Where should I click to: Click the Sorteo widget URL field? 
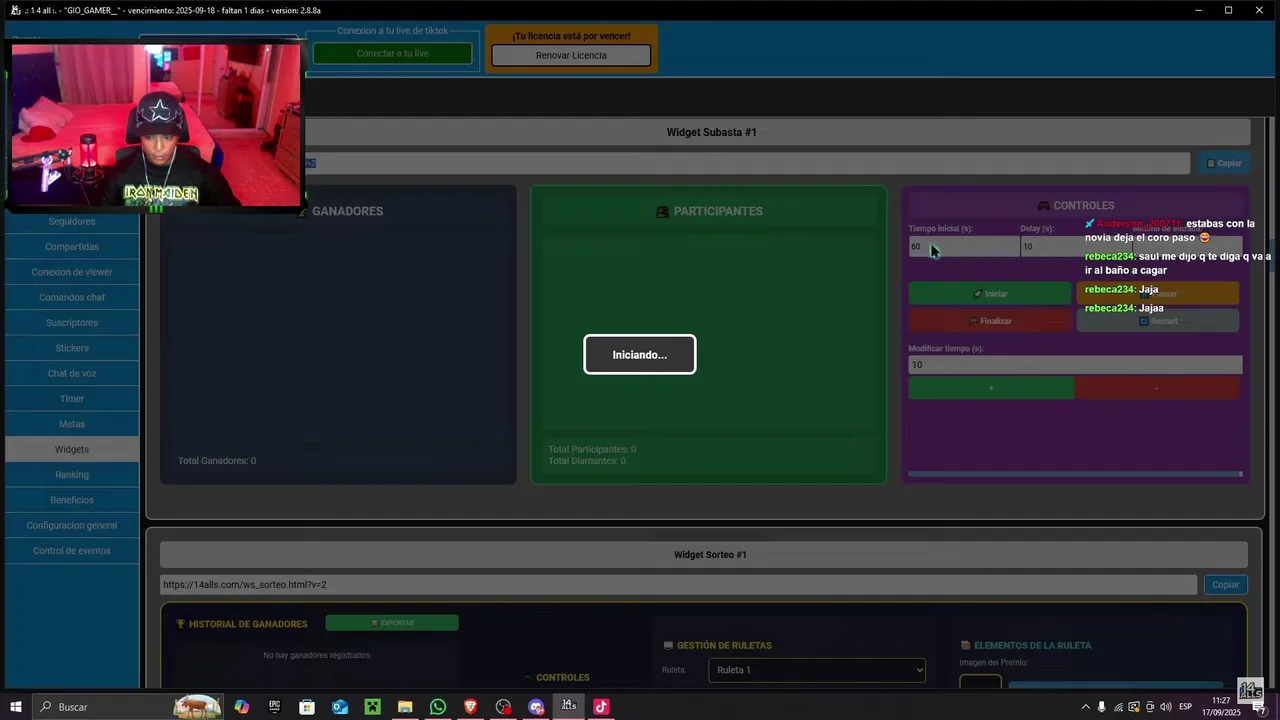pyautogui.click(x=678, y=585)
